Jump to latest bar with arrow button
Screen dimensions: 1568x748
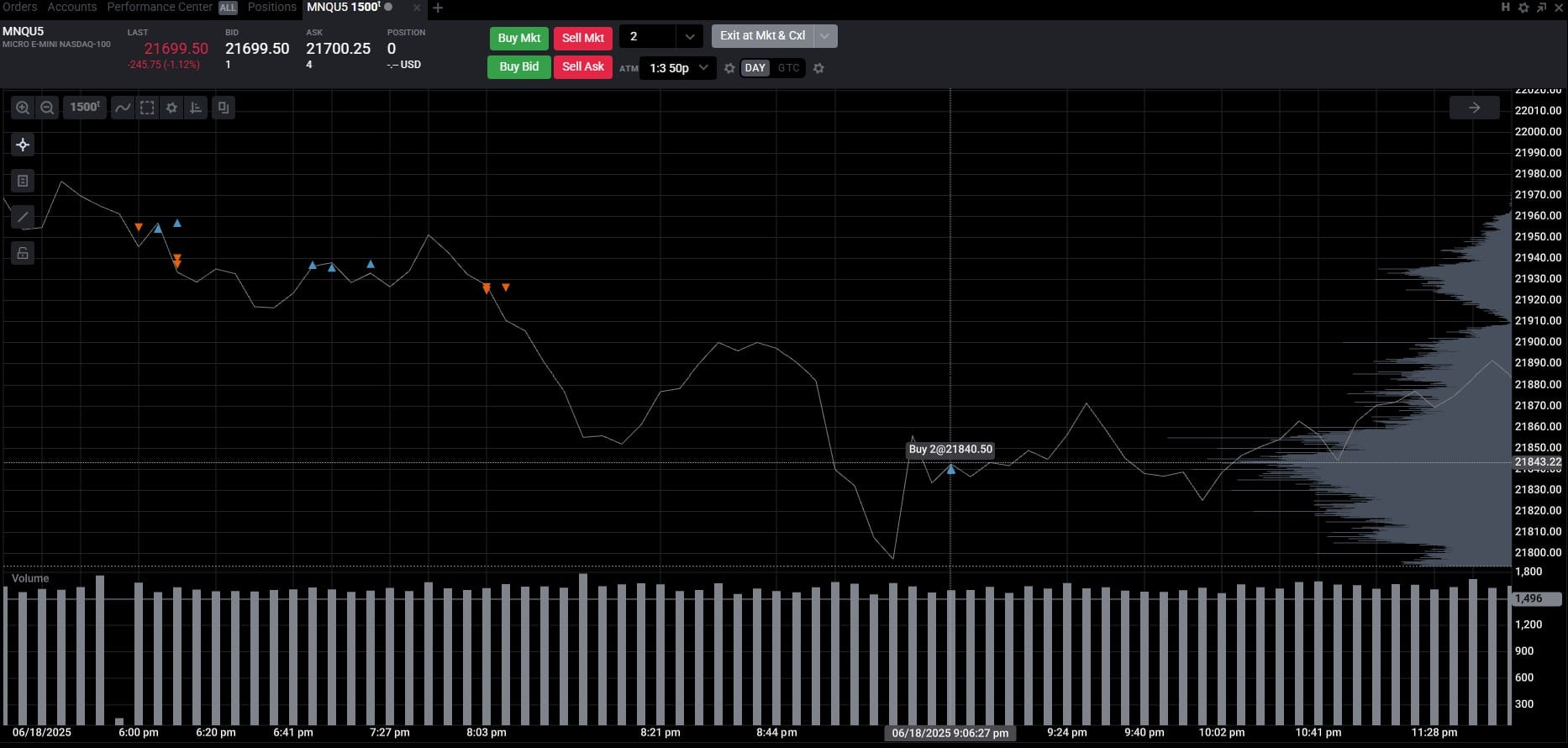pyautogui.click(x=1474, y=108)
